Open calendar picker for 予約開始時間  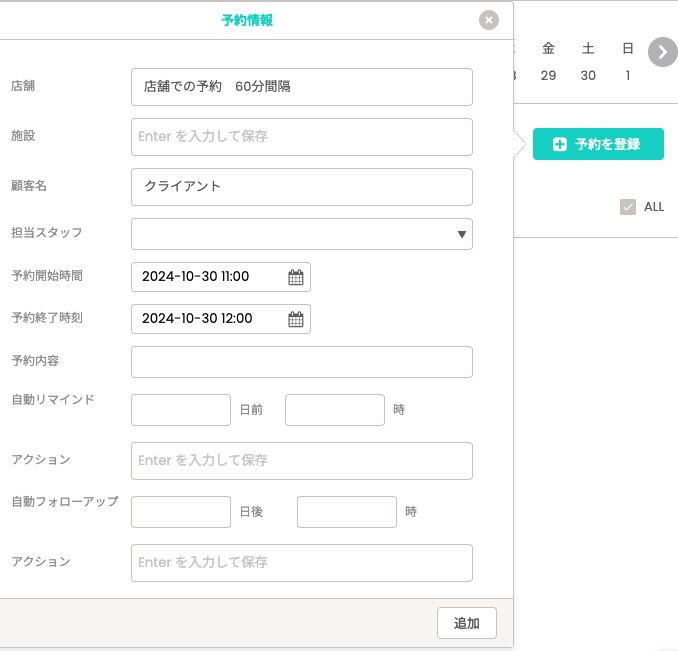[x=296, y=277]
